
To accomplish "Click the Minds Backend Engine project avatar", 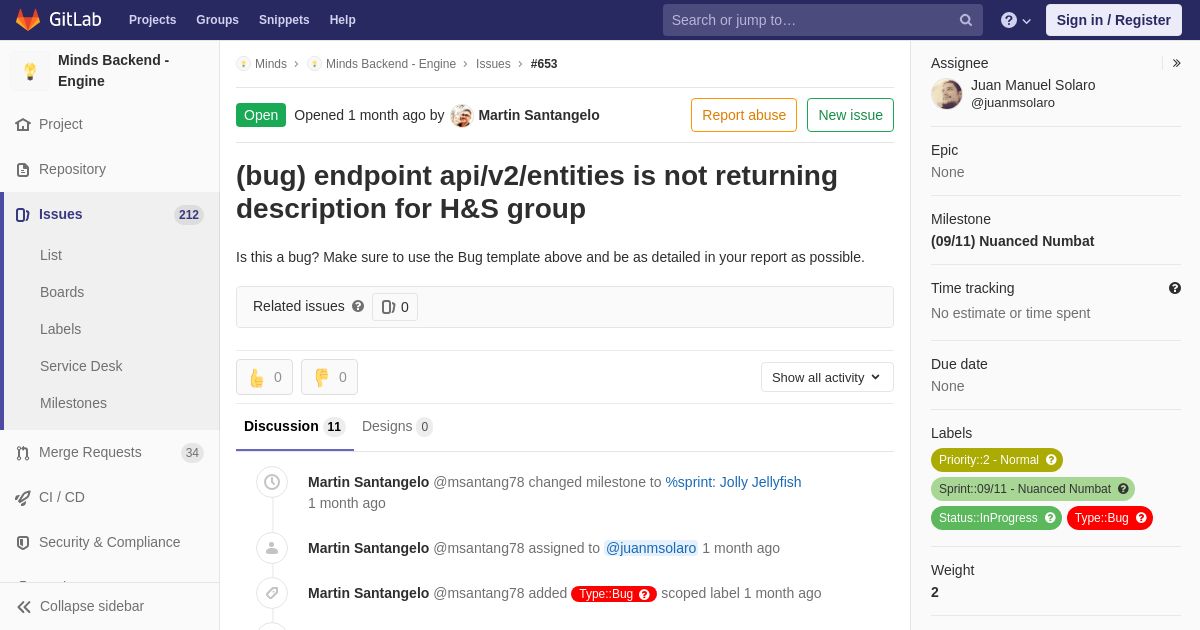I will click(x=30, y=71).
